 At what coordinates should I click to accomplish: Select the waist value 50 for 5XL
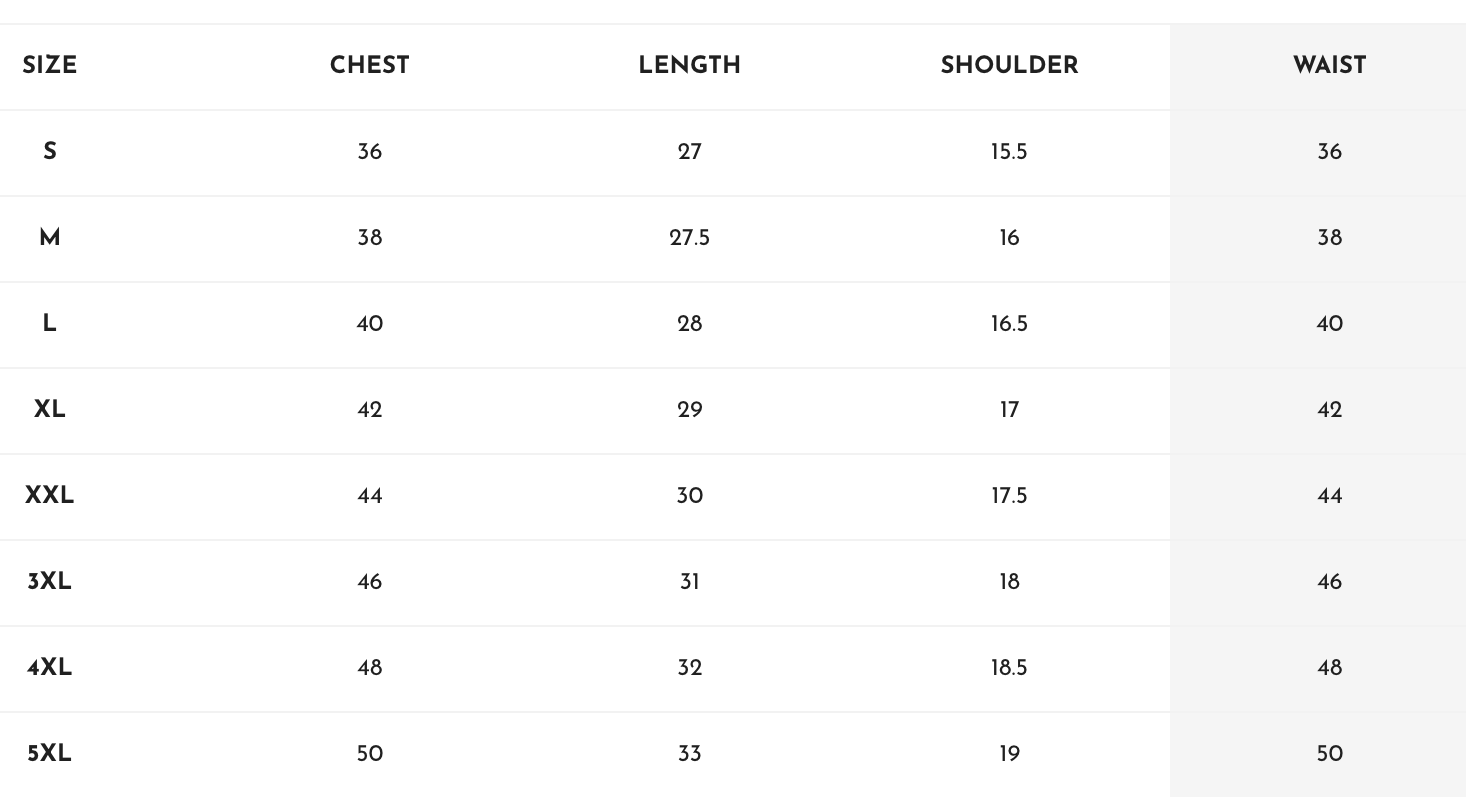tap(1329, 754)
